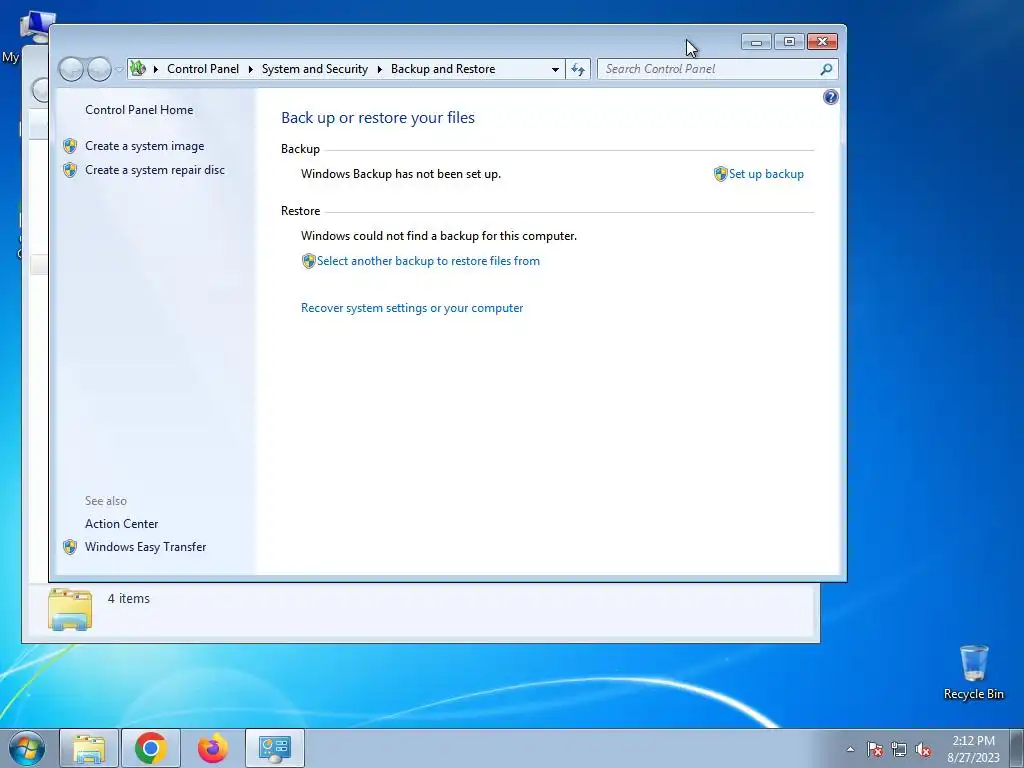Click the folder icon in background window details pane
Viewport: 1024px width, 768px height.
(70, 609)
